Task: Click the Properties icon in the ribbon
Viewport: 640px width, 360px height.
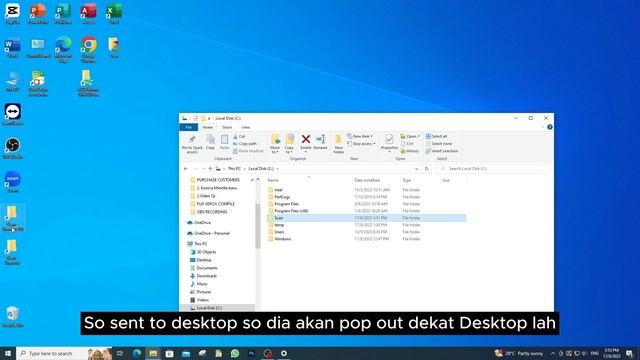Action: (x=389, y=139)
